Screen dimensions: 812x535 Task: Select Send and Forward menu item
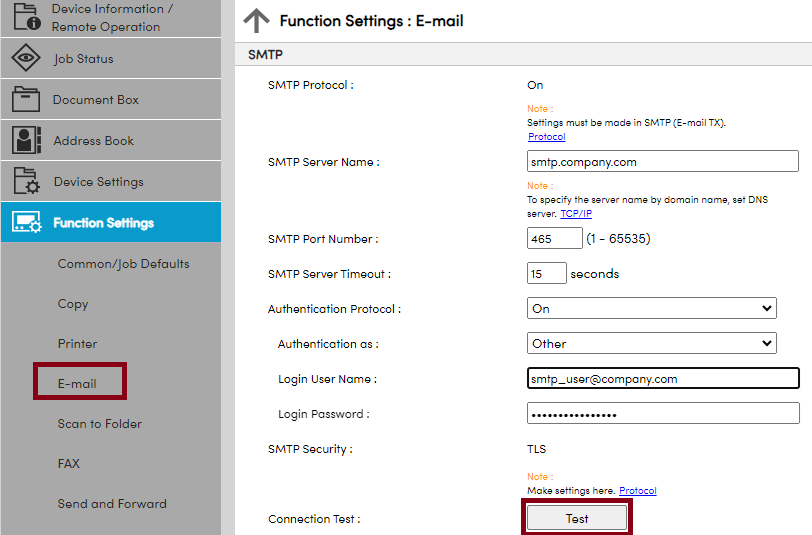tap(112, 504)
